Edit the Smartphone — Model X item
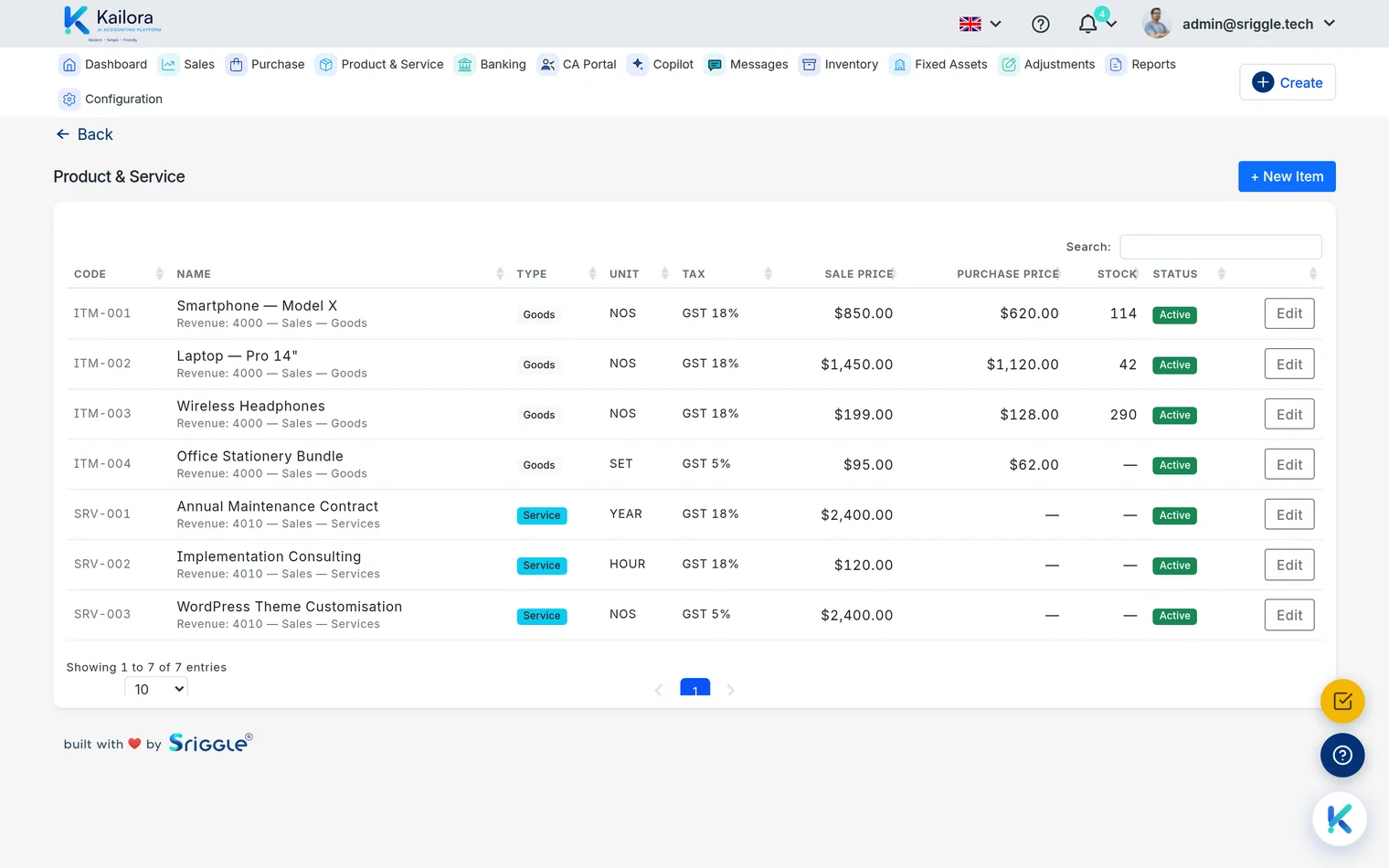 pos(1289,313)
